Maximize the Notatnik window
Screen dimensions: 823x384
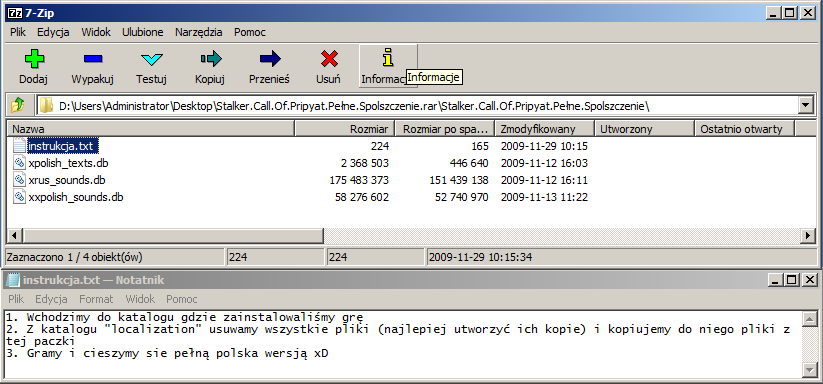792,280
